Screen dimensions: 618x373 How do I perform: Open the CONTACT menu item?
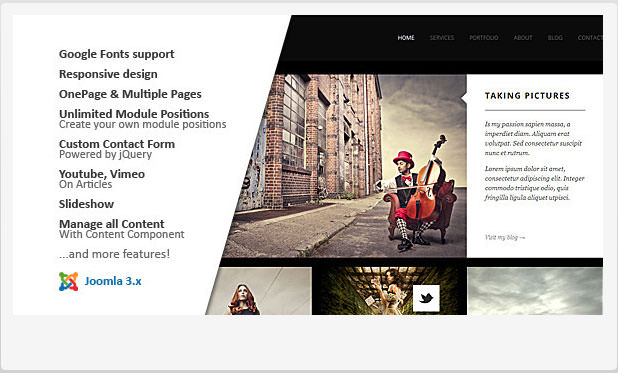590,38
